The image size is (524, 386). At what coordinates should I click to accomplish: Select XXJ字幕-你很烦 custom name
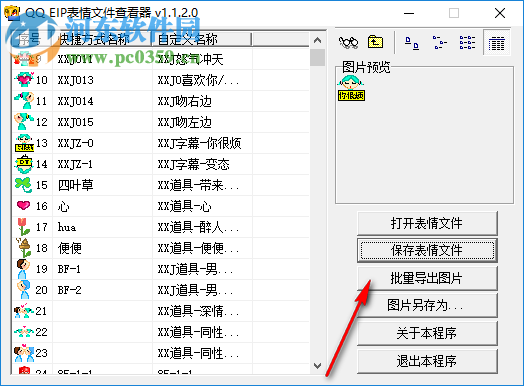pos(200,143)
